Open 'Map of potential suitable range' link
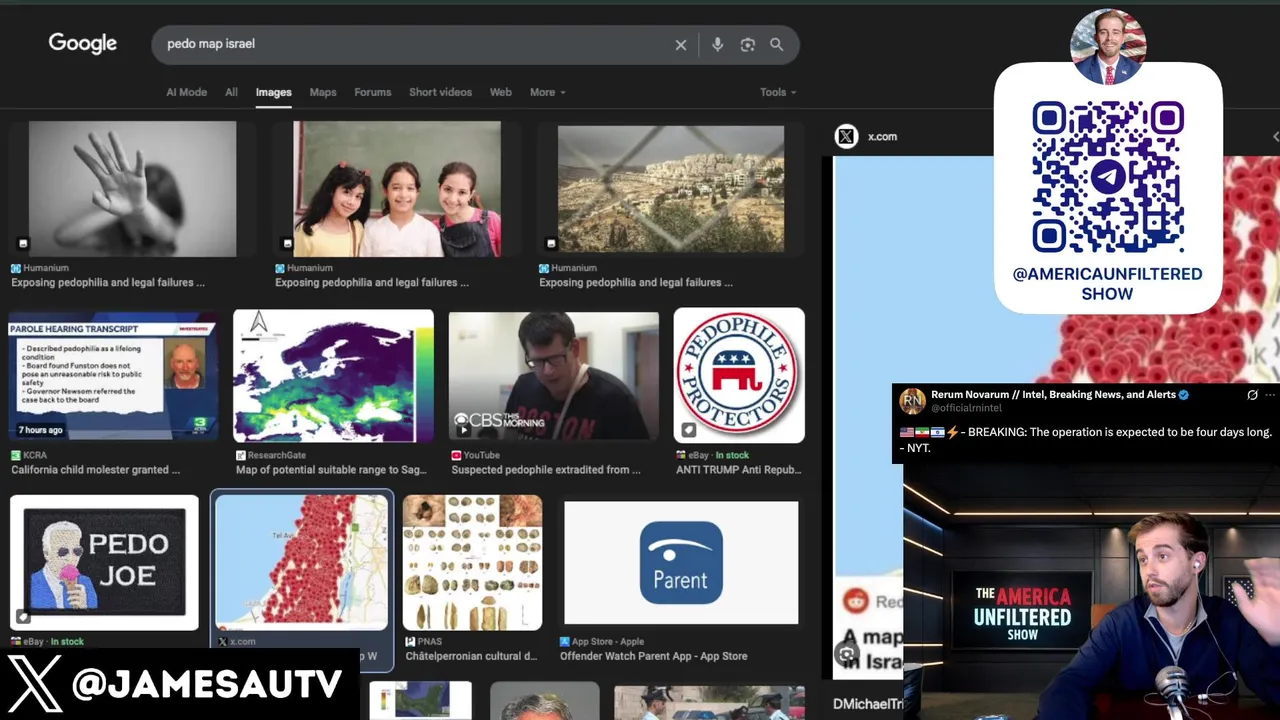The image size is (1280, 720). click(331, 470)
